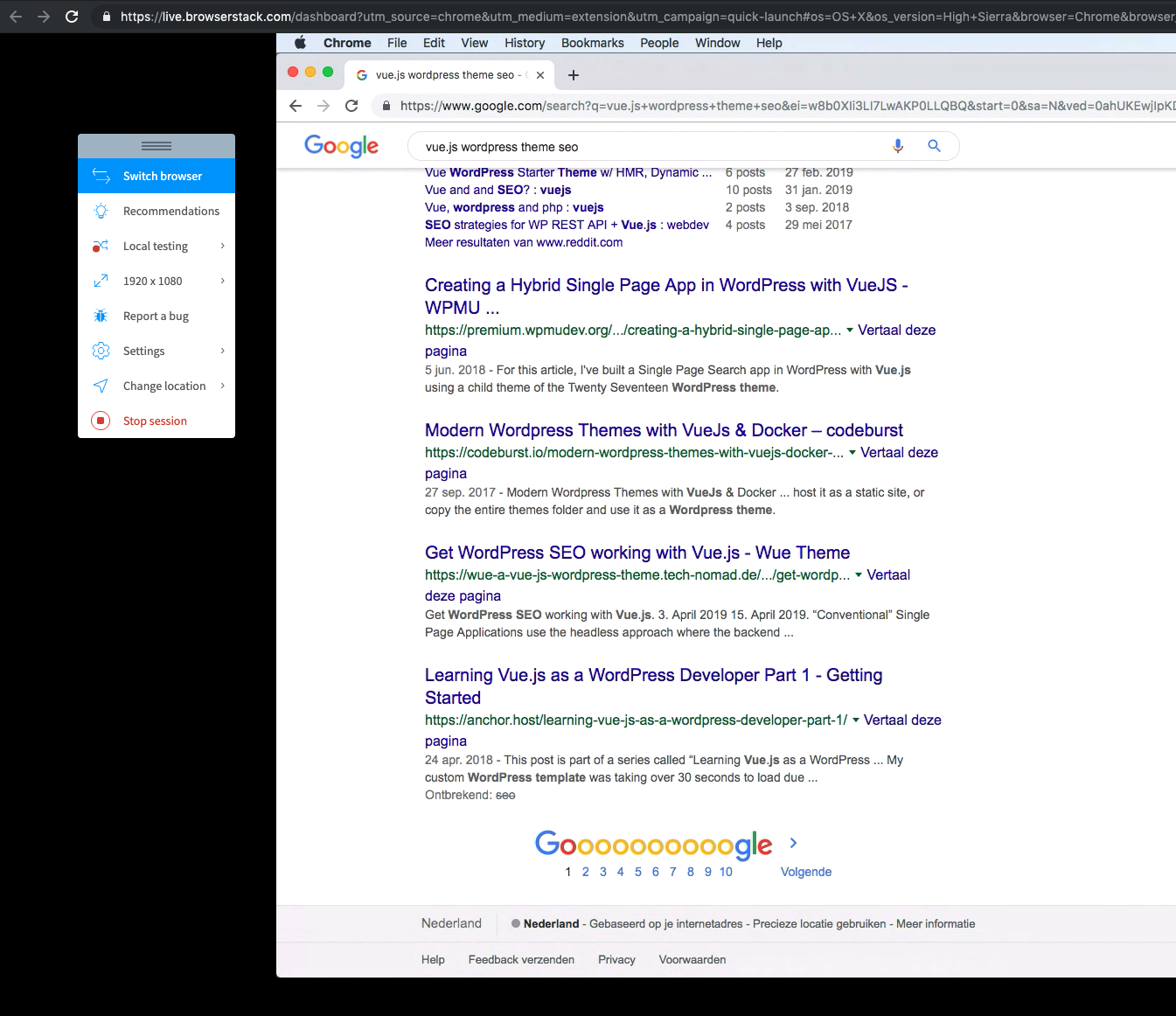Open dropdown arrow after codeburst.io URL
The height and width of the screenshot is (1016, 1176).
(x=852, y=453)
